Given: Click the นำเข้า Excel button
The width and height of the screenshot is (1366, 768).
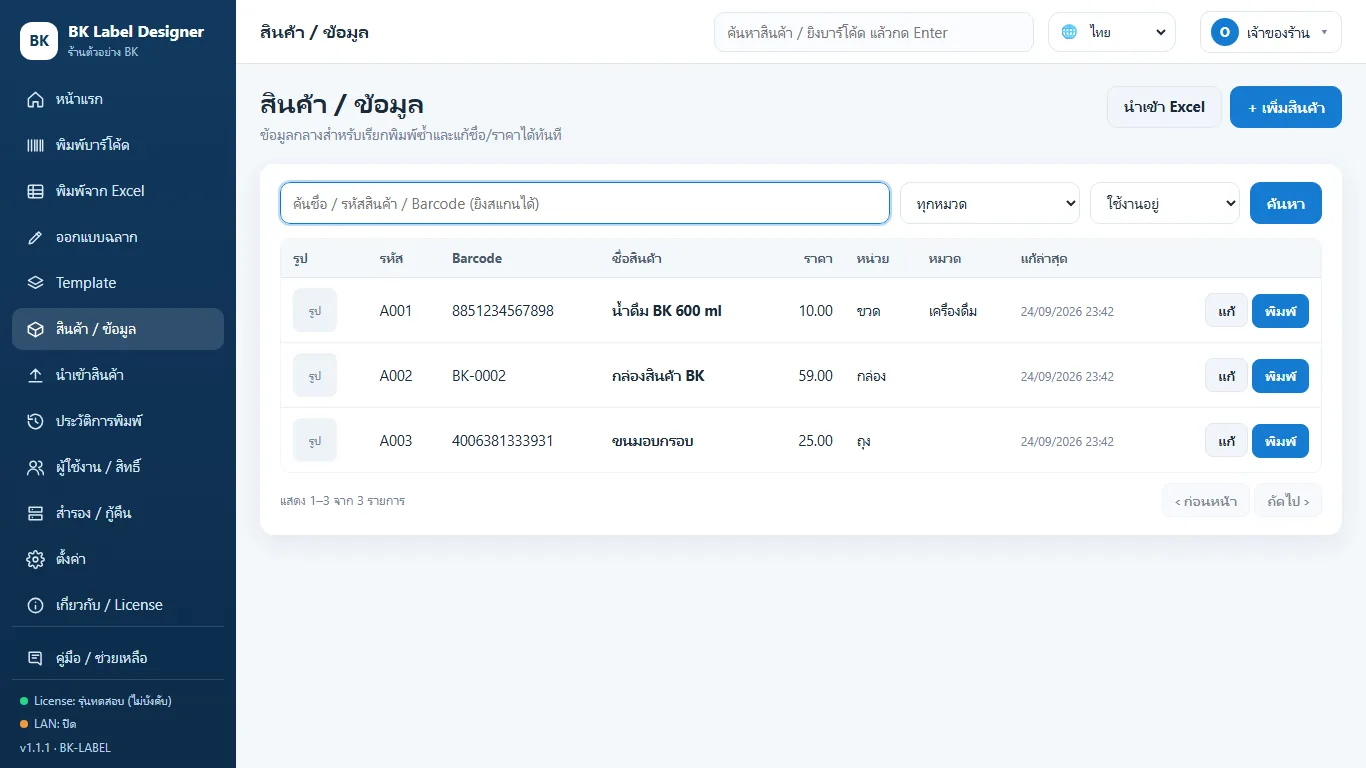Looking at the screenshot, I should [x=1164, y=107].
